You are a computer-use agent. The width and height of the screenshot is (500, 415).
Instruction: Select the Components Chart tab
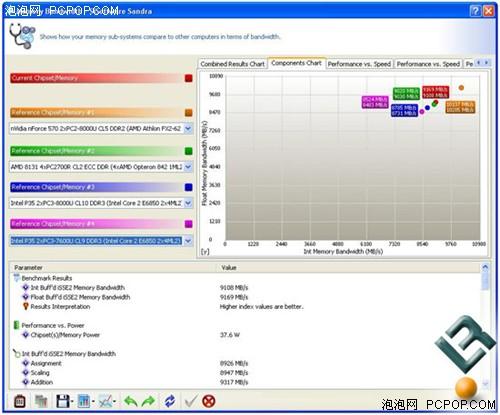[x=296, y=63]
